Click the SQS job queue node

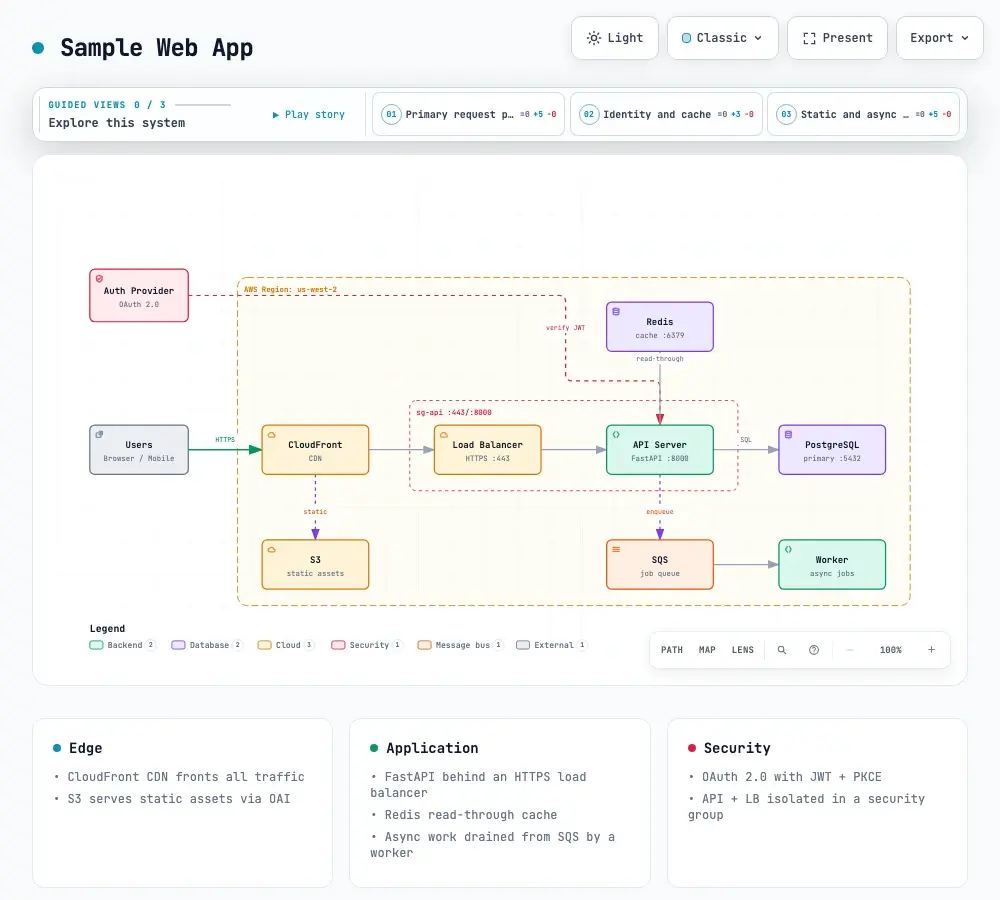(659, 564)
